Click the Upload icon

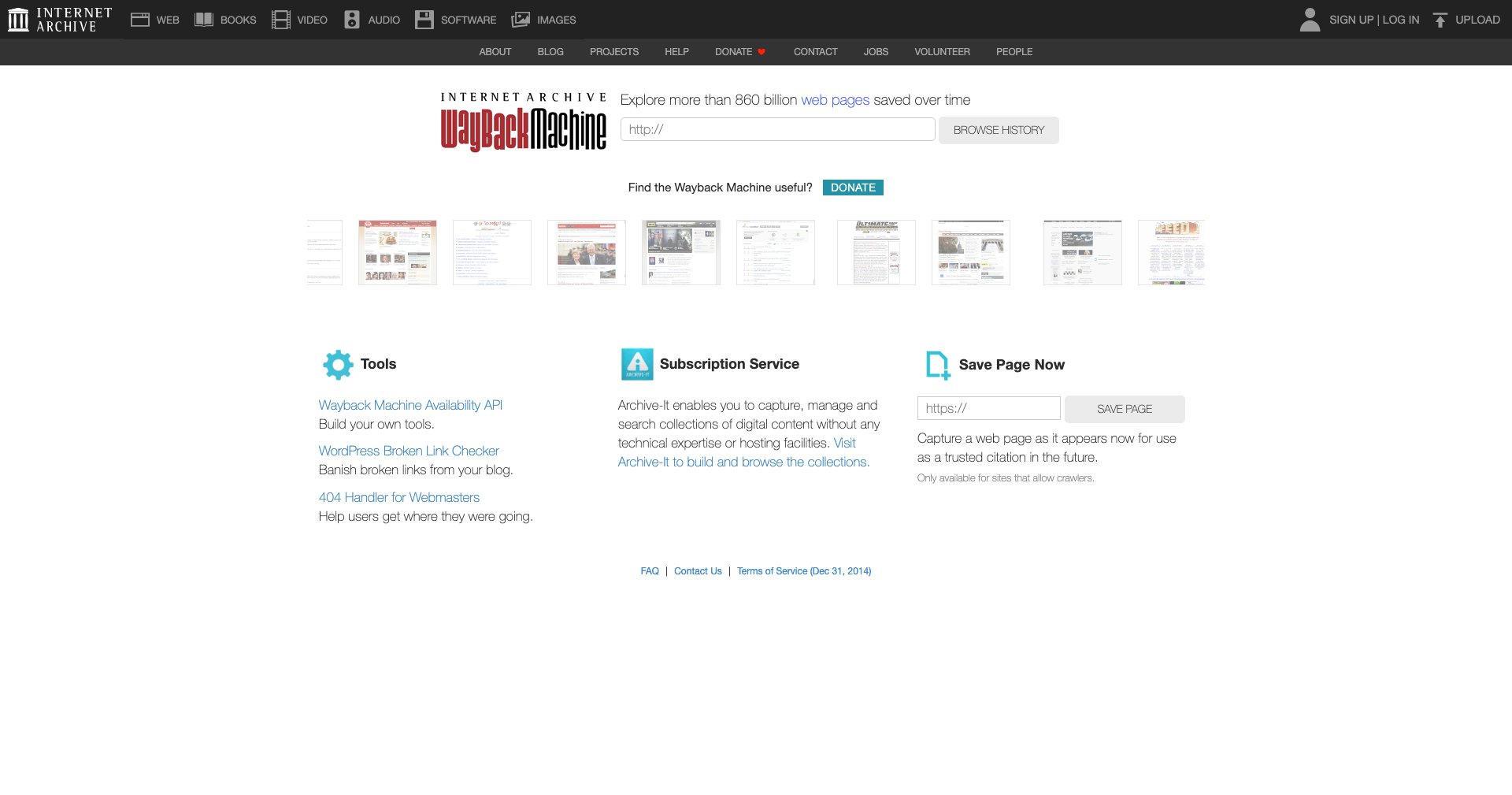click(x=1441, y=18)
